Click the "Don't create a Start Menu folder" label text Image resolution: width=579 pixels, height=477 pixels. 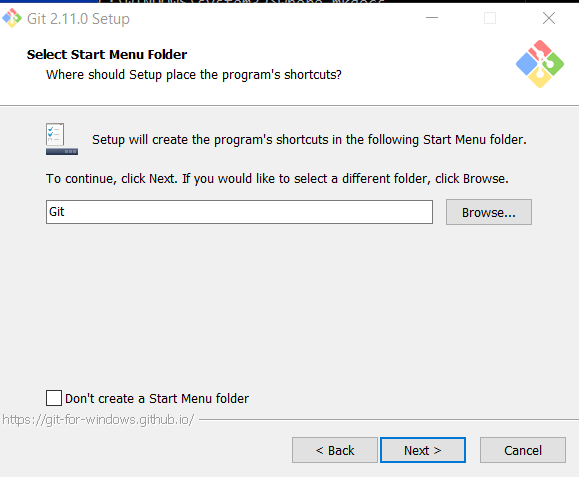tap(157, 399)
